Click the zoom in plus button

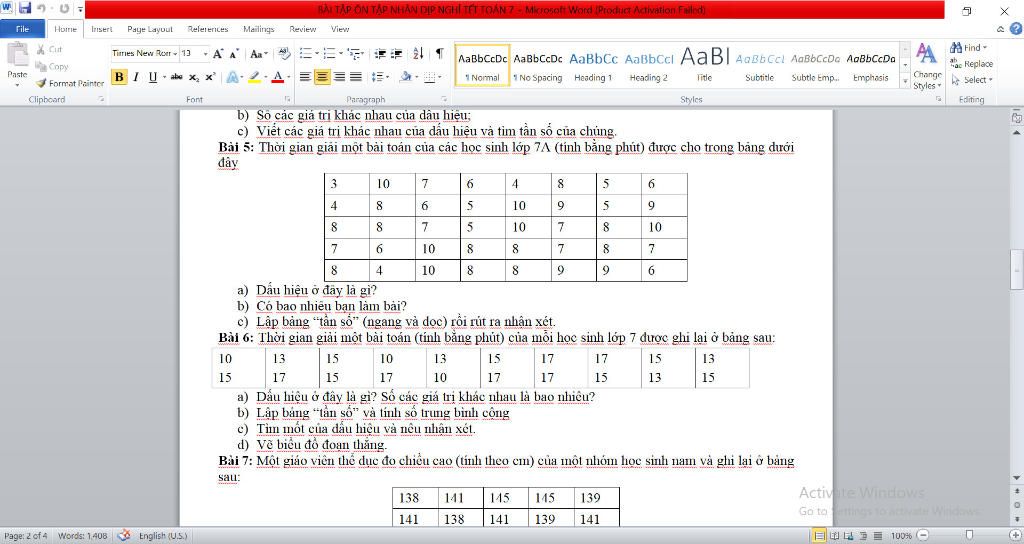tap(1015, 536)
